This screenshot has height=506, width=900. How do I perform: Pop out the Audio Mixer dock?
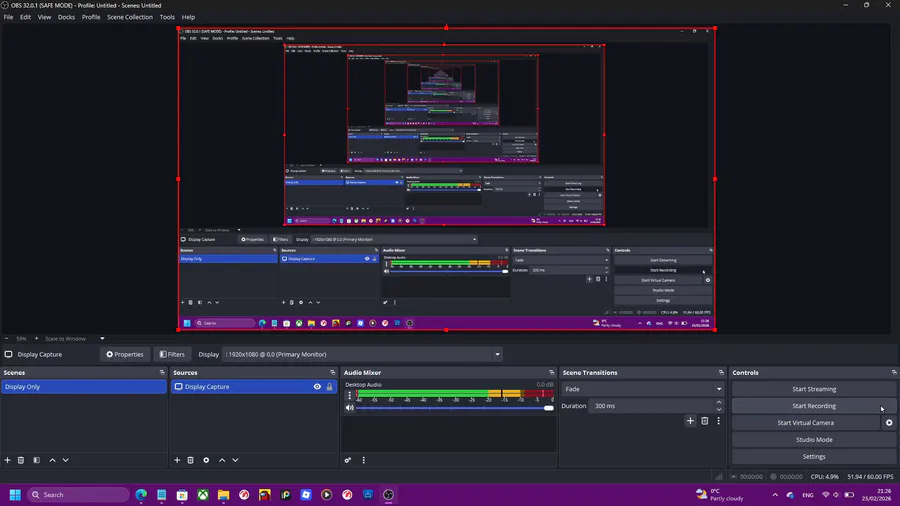click(551, 372)
